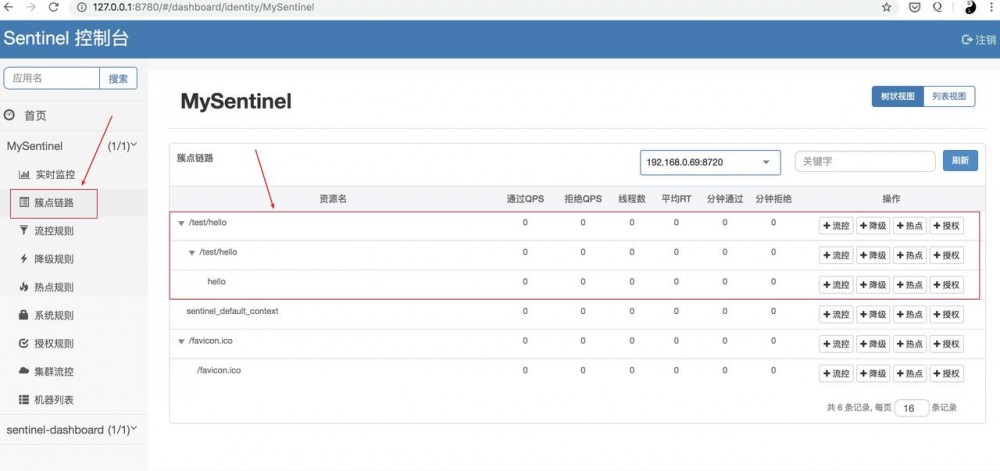The image size is (1000, 471).
Task: Click the hello resource name
Action: point(217,282)
